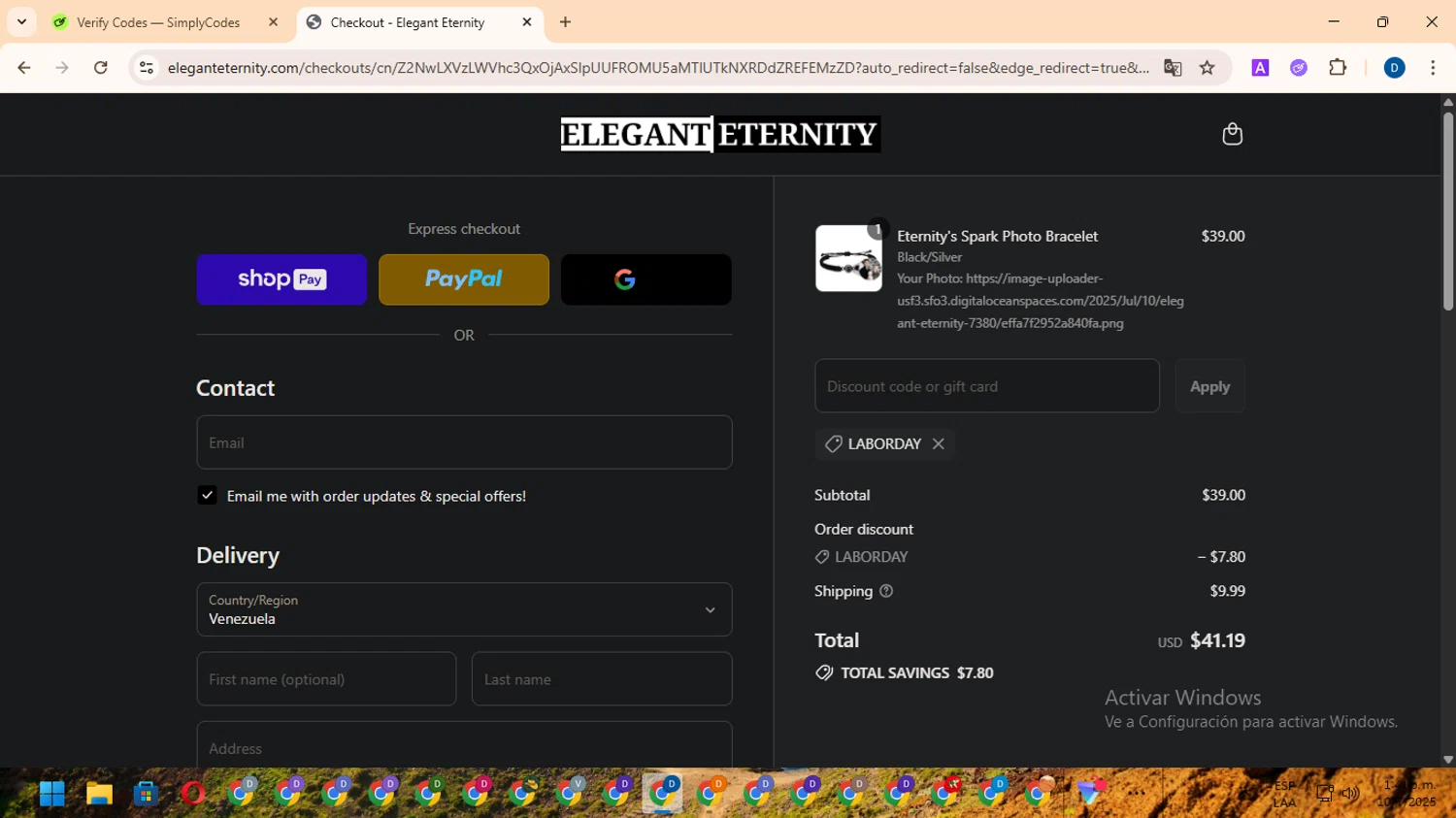Open a new browser tab
The width and height of the screenshot is (1456, 818).
tap(565, 21)
